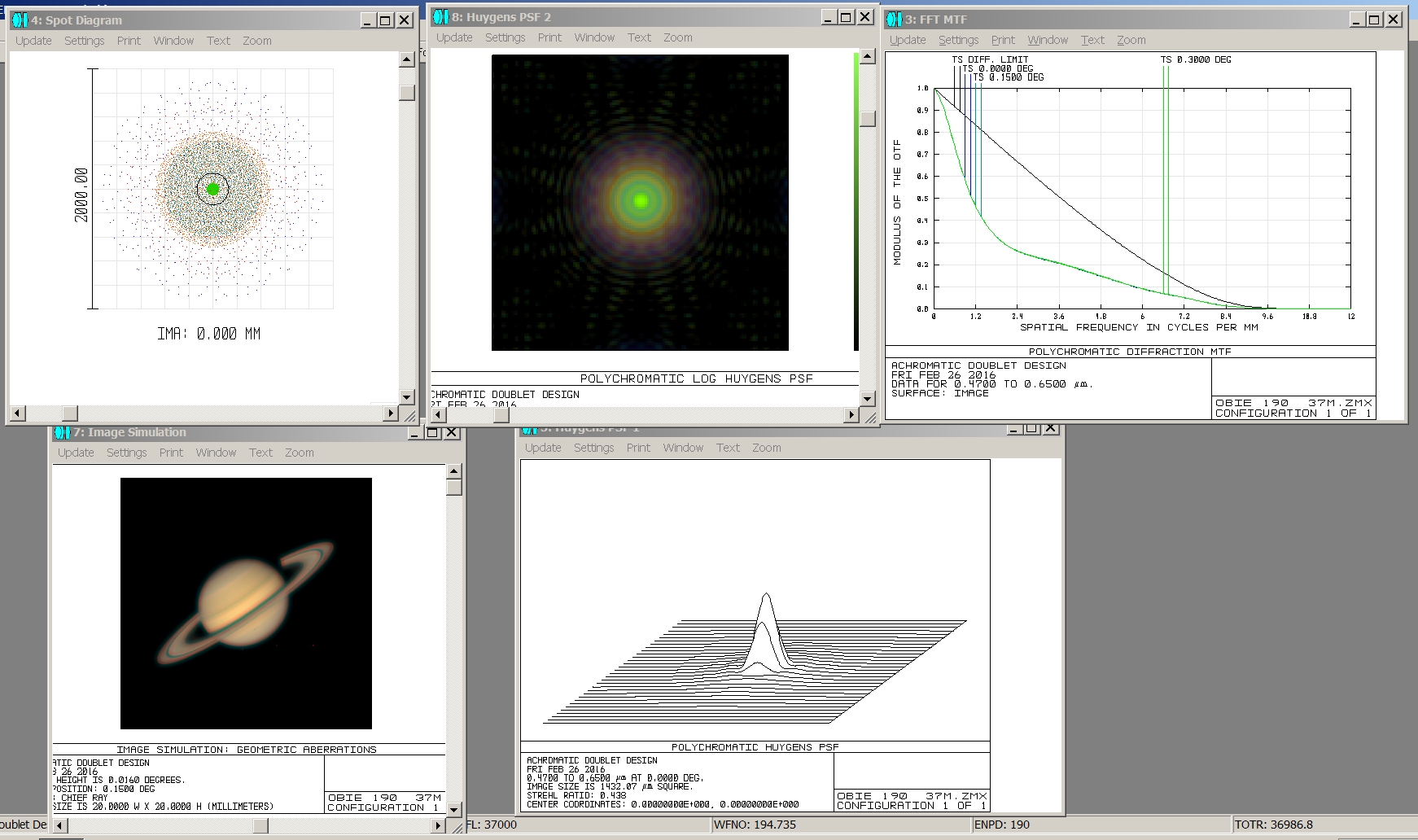This screenshot has height=840, width=1418.
Task: Click Spot Diagram horizontal scroll right arrow
Action: click(x=391, y=413)
